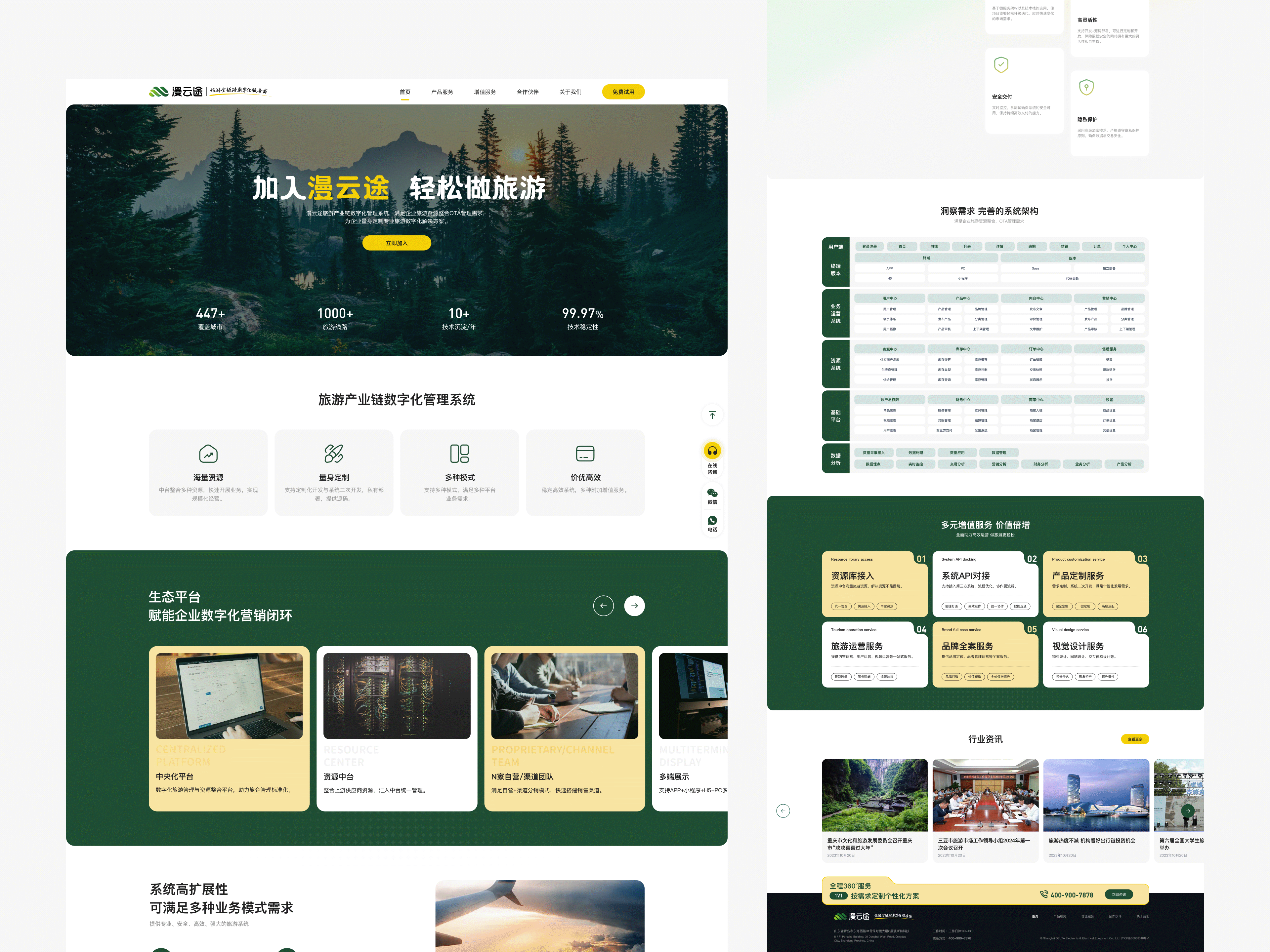Viewport: 1270px width, 952px height.
Task: Select the 基础平台 block label
Action: [x=835, y=416]
